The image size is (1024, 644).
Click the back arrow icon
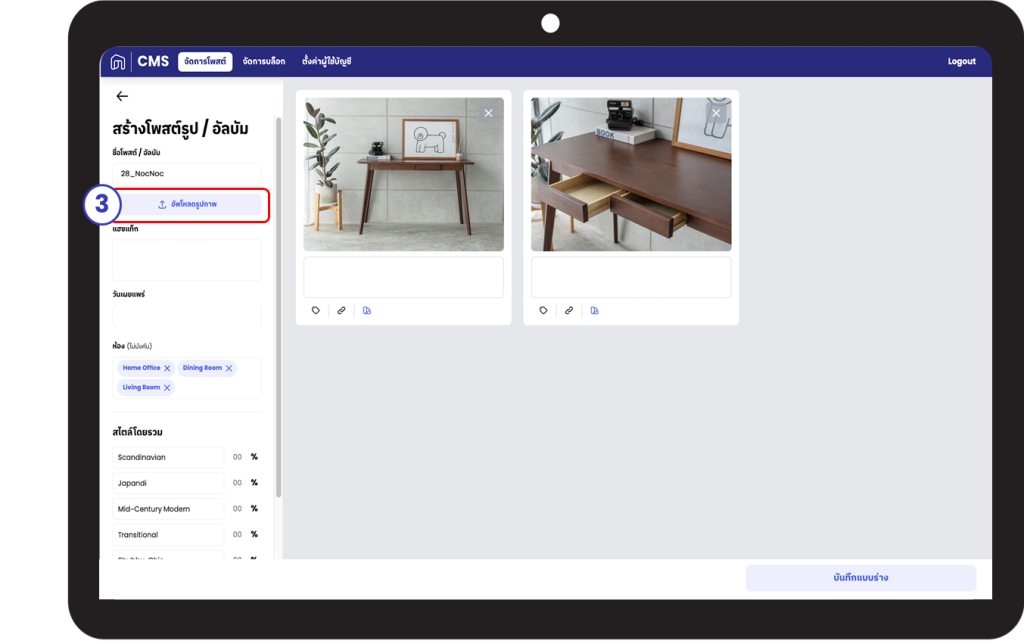122,96
